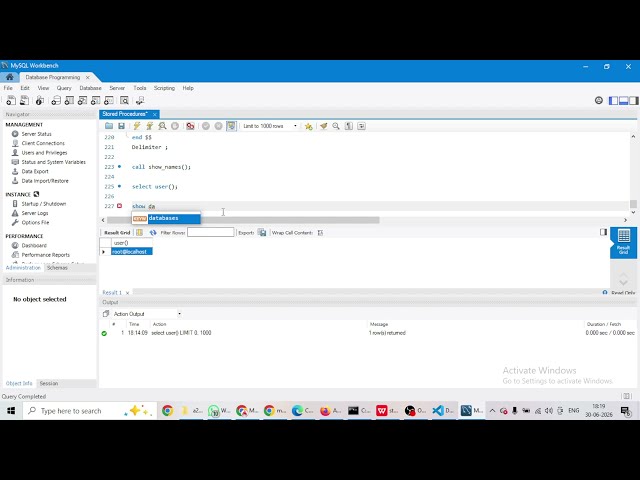The height and width of the screenshot is (480, 640).
Task: Click the taskbar search box
Action: [x=90, y=411]
